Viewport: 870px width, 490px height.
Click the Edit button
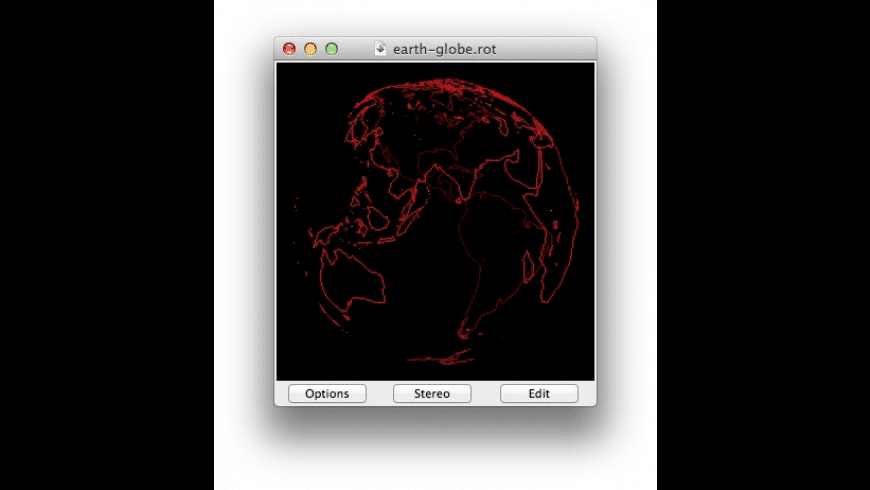[x=539, y=393]
